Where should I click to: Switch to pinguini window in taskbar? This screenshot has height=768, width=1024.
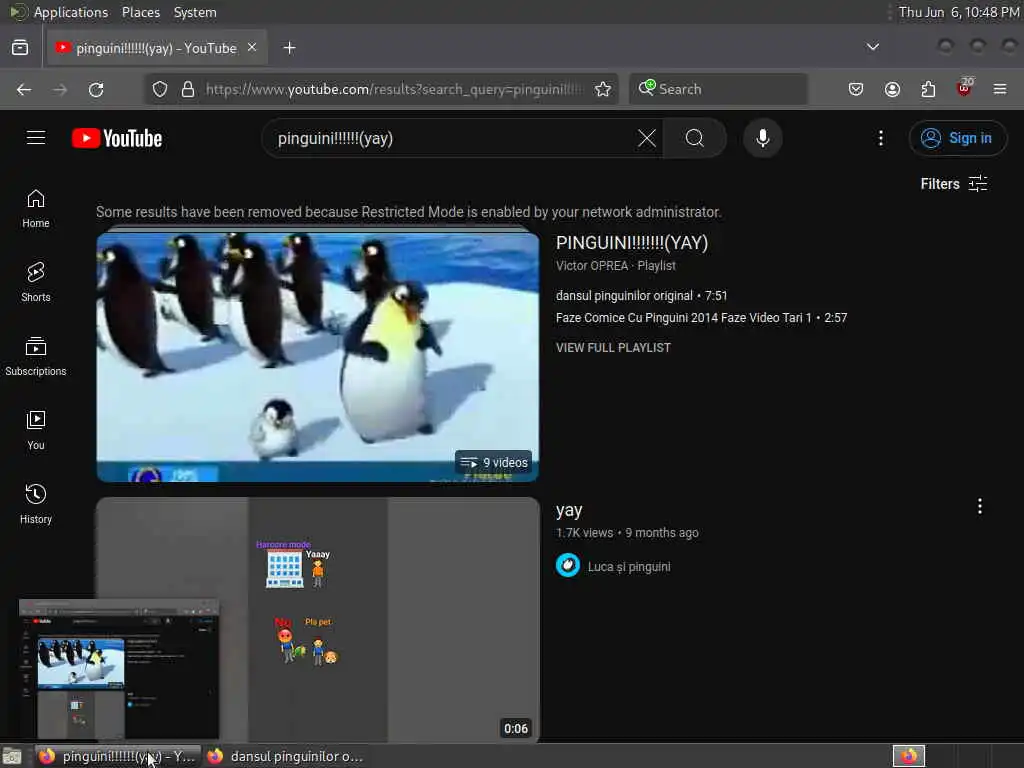[118, 756]
